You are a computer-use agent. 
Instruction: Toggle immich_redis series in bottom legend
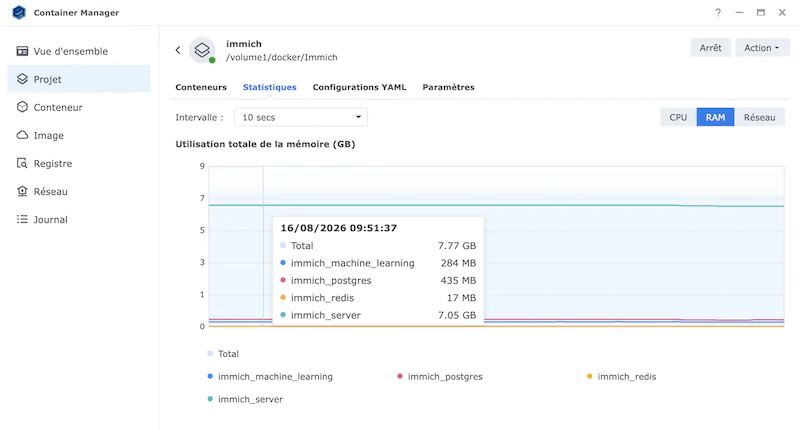coord(621,376)
